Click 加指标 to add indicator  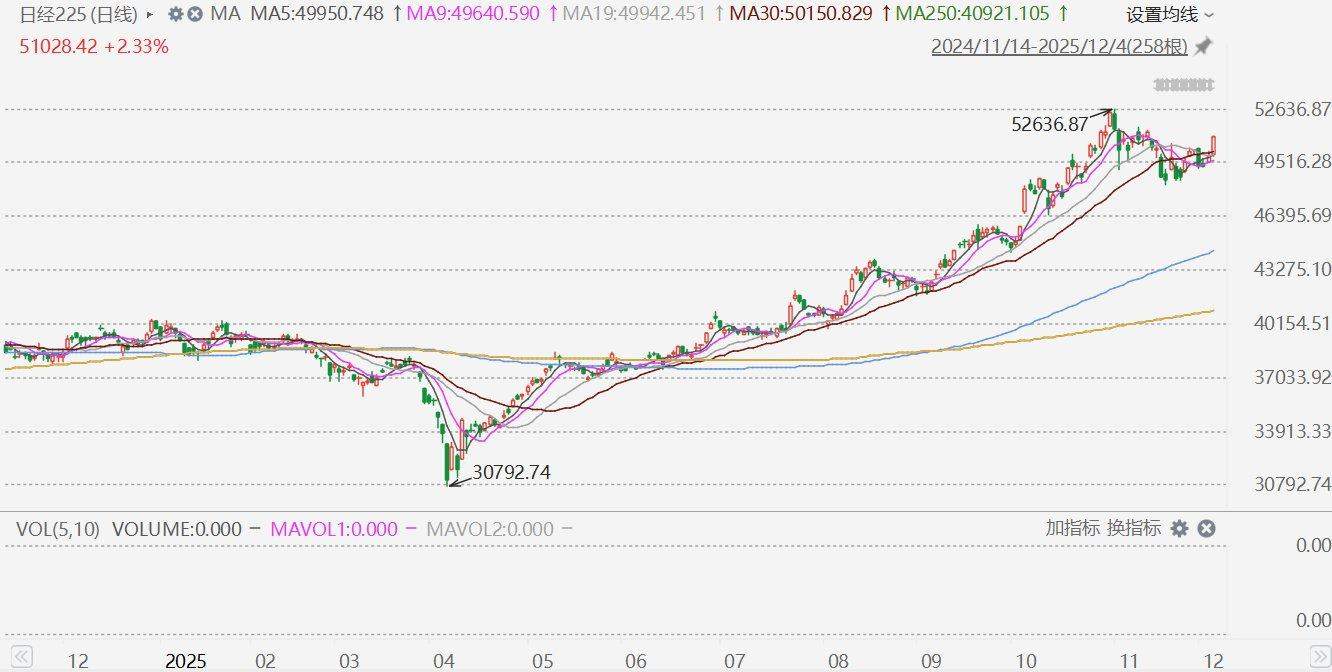1073,528
